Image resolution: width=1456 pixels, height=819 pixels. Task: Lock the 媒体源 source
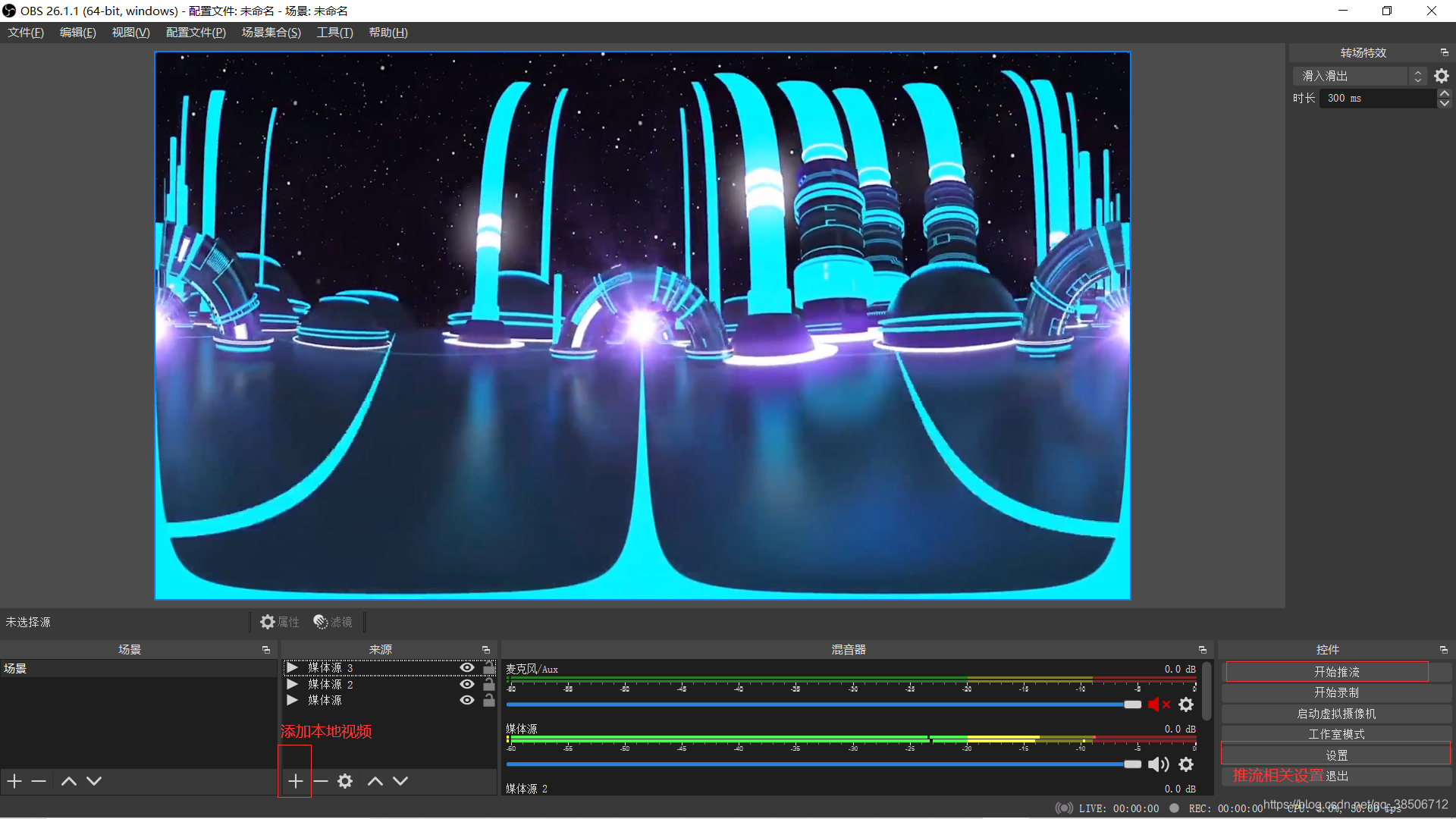pyautogui.click(x=489, y=701)
